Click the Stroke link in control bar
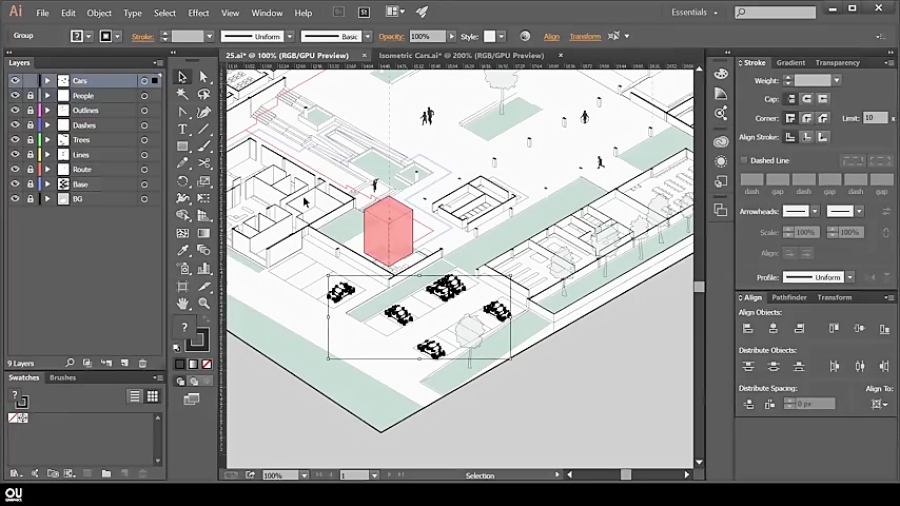This screenshot has width=900, height=506. pyautogui.click(x=142, y=36)
